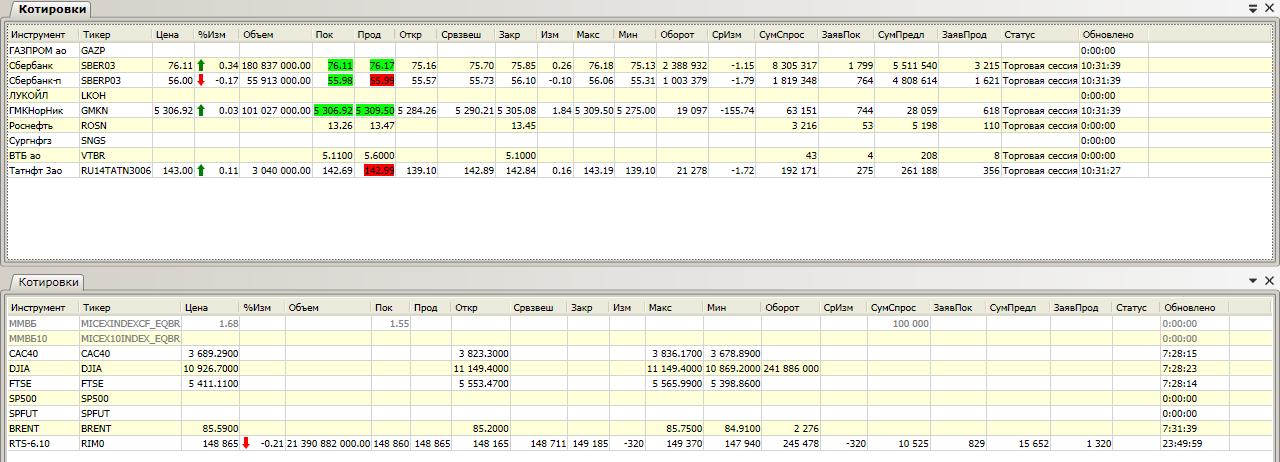Select the BRENT instrument name cell
This screenshot has width=1280, height=462.
point(43,428)
